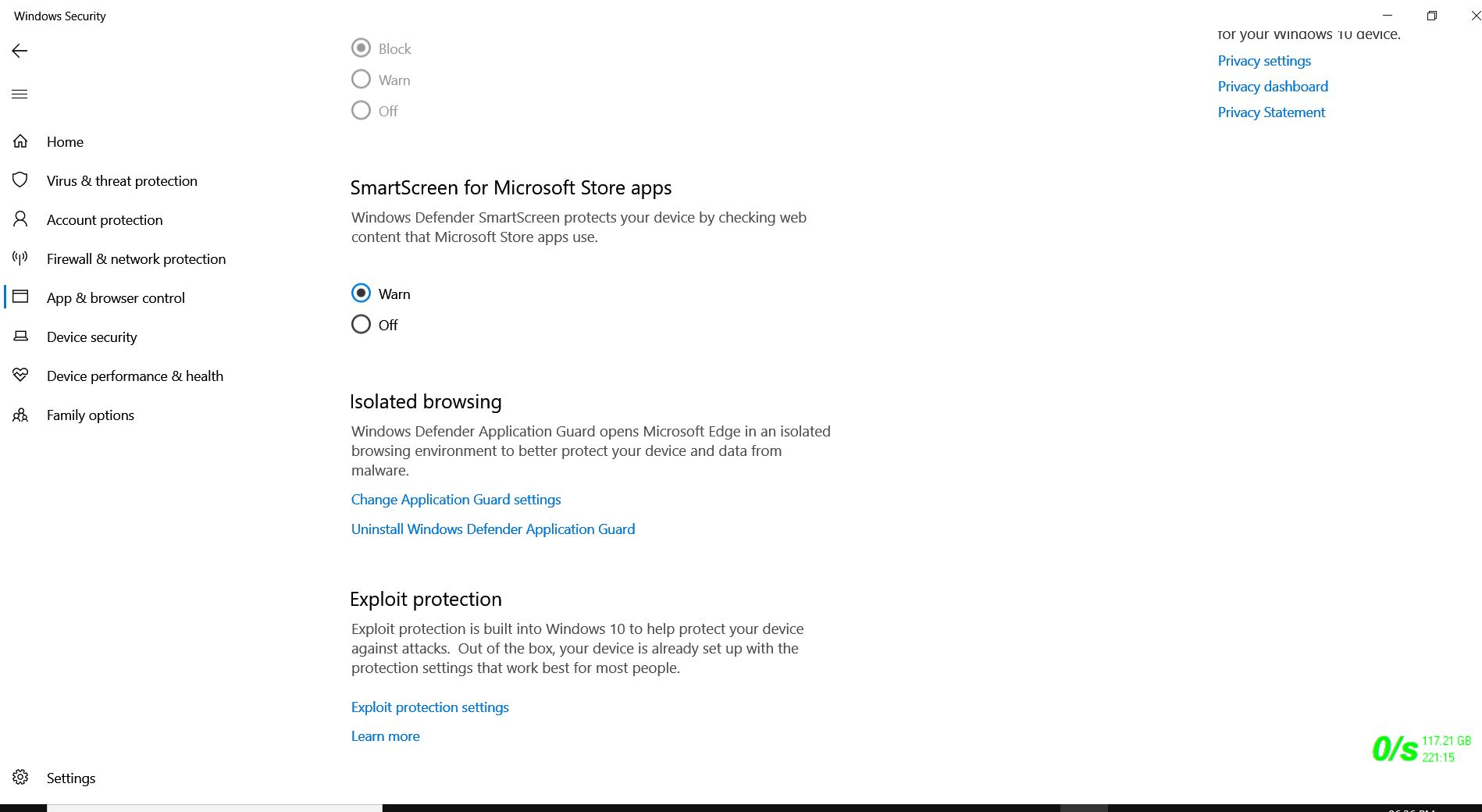
Task: Click the App & browser control icon
Action: click(20, 297)
